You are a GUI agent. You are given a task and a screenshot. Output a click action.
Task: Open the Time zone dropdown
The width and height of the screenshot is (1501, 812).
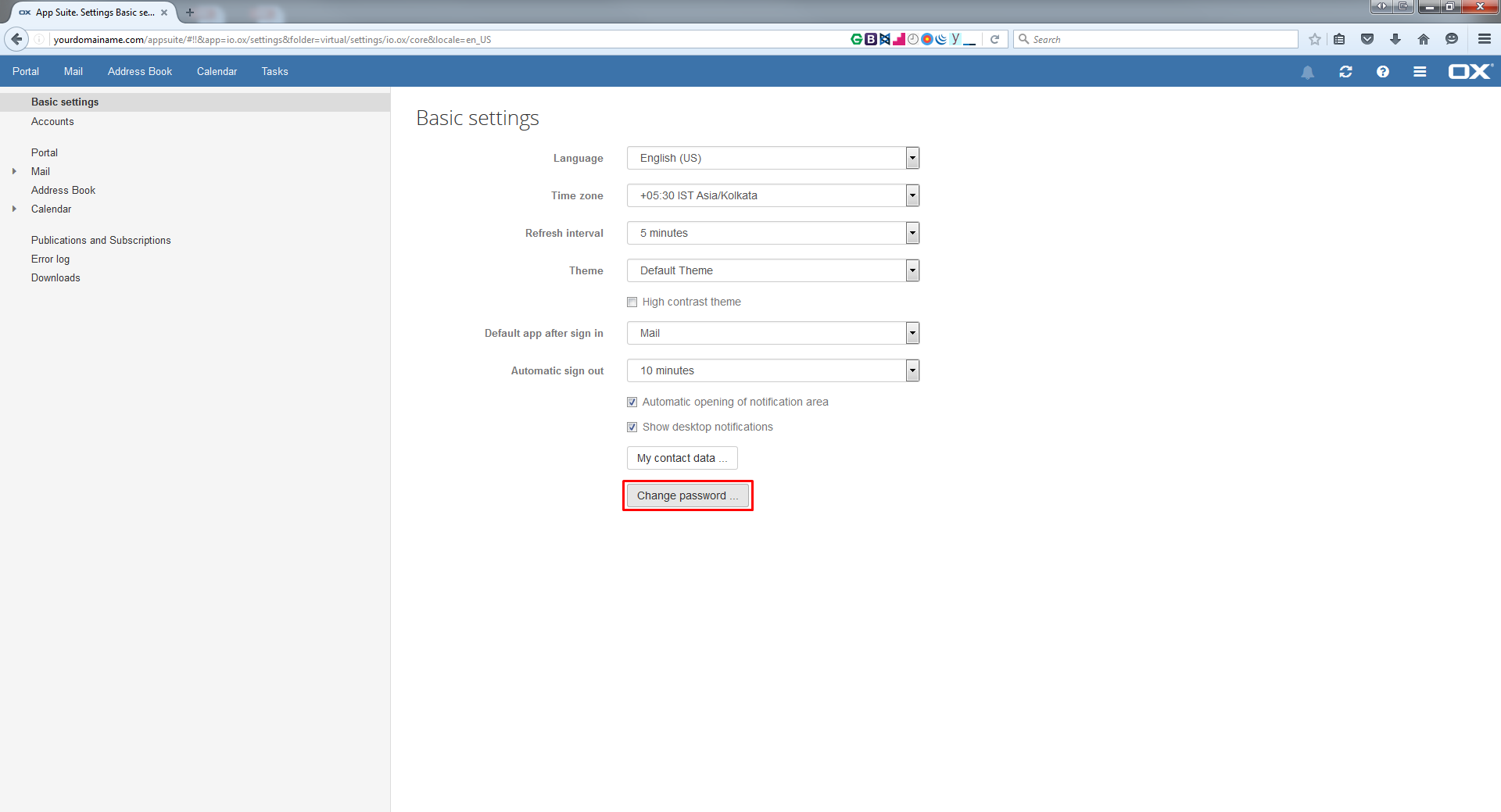(773, 195)
